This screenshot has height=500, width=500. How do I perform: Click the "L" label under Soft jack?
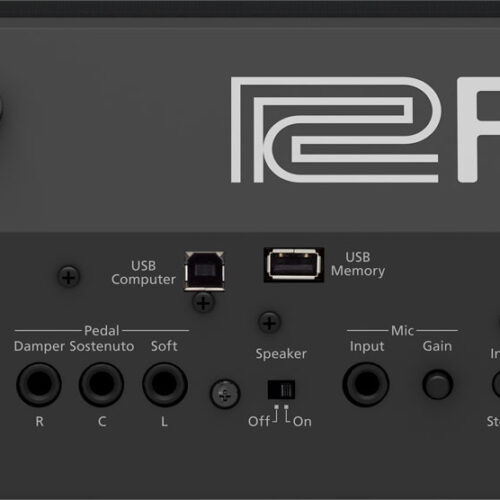(164, 422)
